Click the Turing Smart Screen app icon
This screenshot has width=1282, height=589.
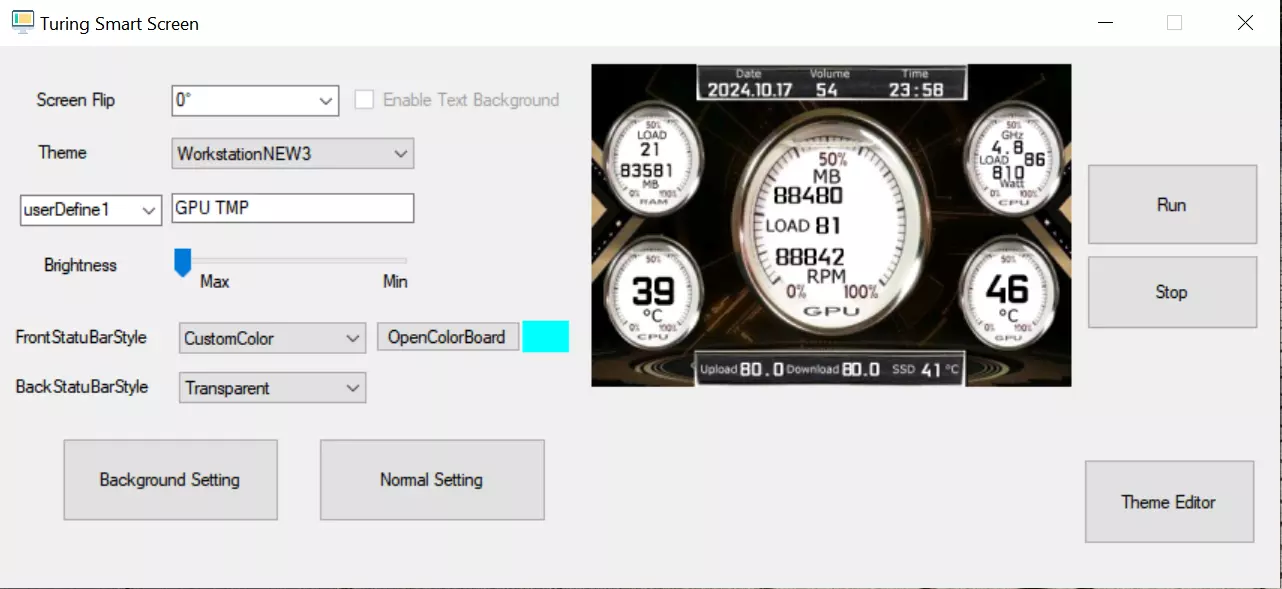coord(22,22)
